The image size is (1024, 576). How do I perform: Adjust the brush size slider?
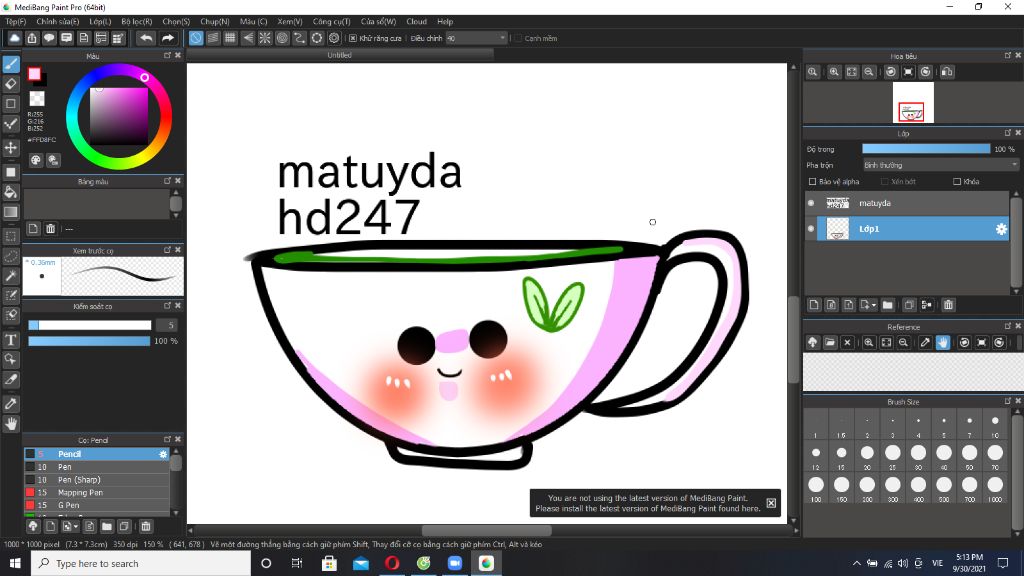click(x=89, y=325)
